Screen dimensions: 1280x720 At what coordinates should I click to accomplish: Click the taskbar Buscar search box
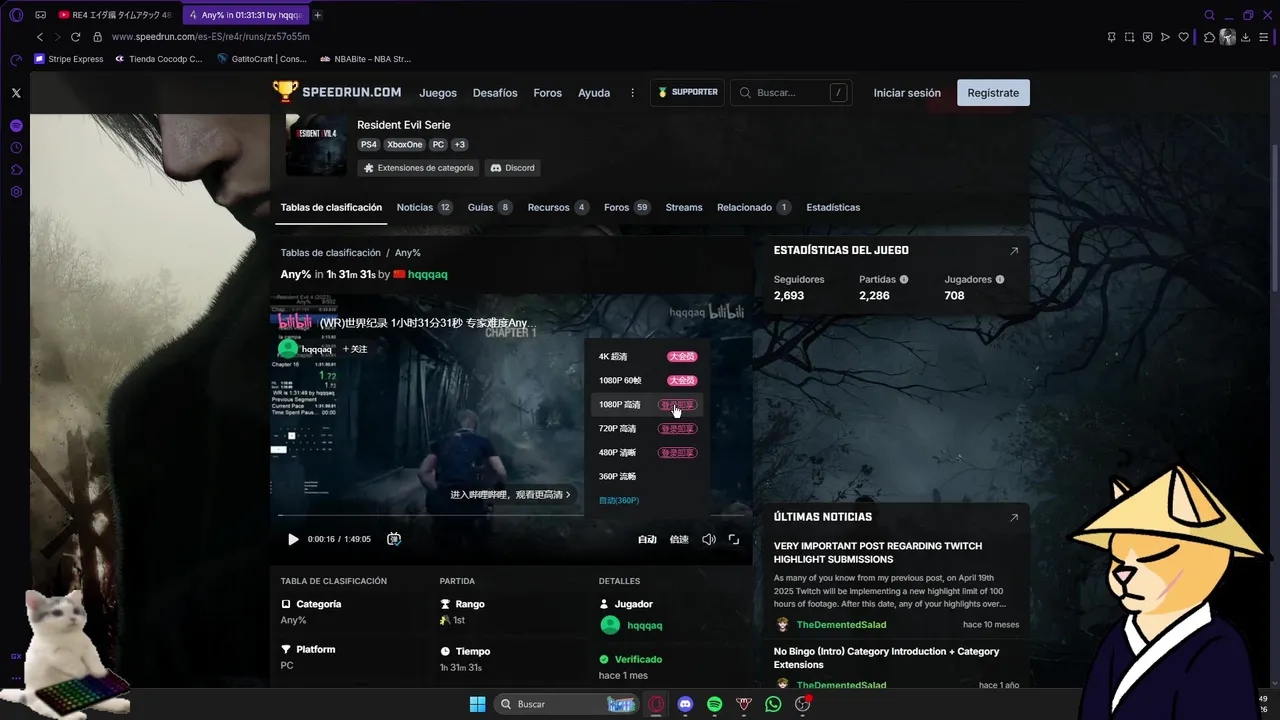(x=567, y=704)
